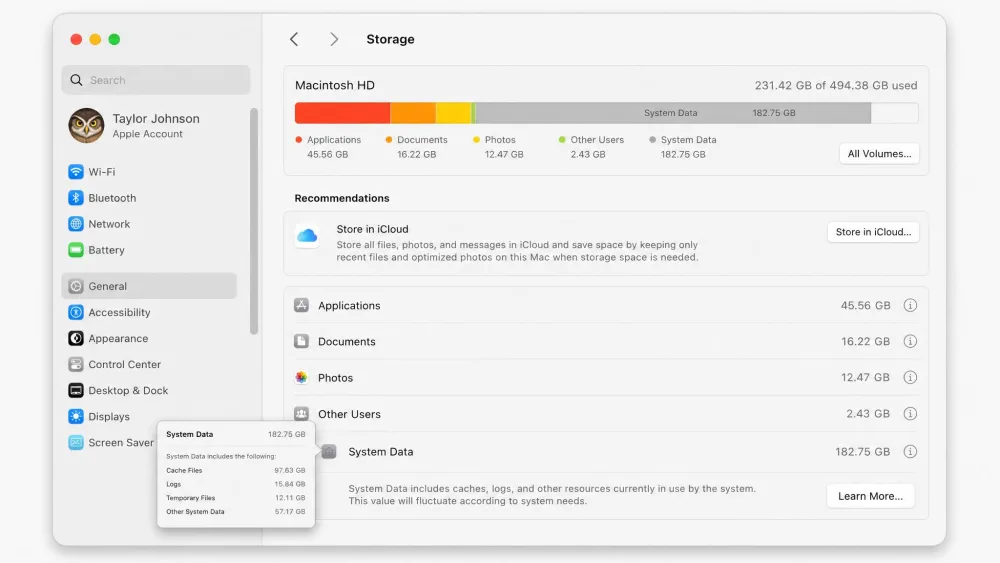Open the Displays sun icon
Screen dimensions: 1000x563
pyautogui.click(x=76, y=416)
